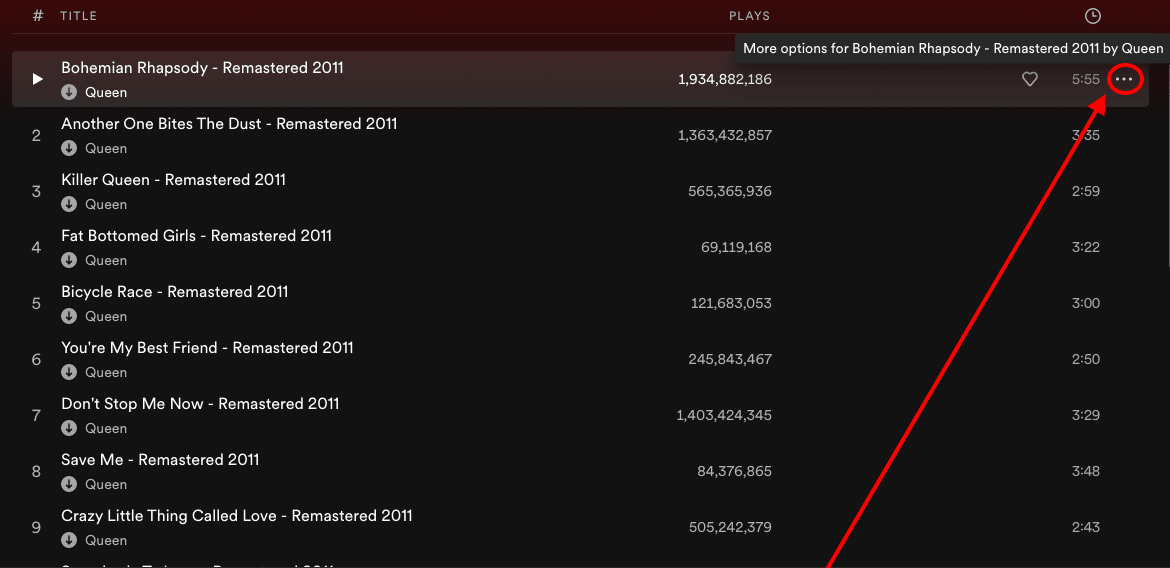Click track number 3

click(x=36, y=191)
